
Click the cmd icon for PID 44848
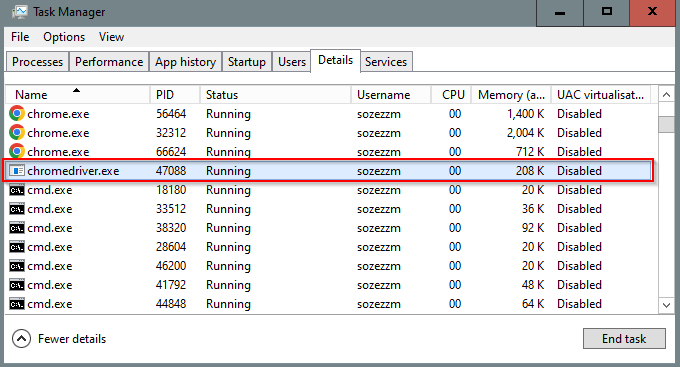point(17,304)
